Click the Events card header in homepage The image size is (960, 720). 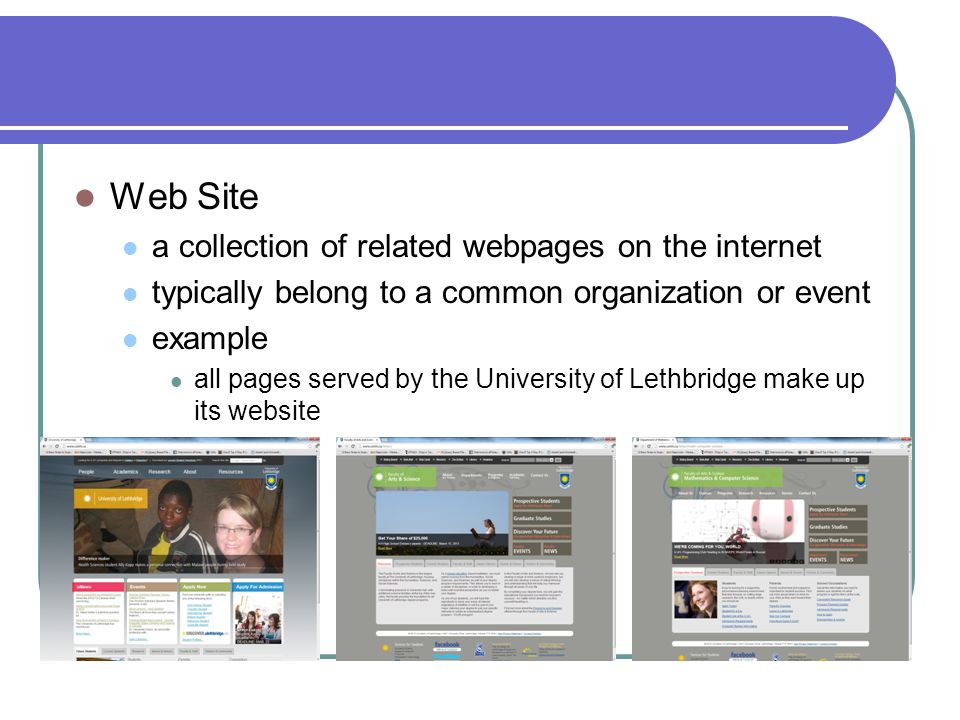pyautogui.click(x=152, y=587)
